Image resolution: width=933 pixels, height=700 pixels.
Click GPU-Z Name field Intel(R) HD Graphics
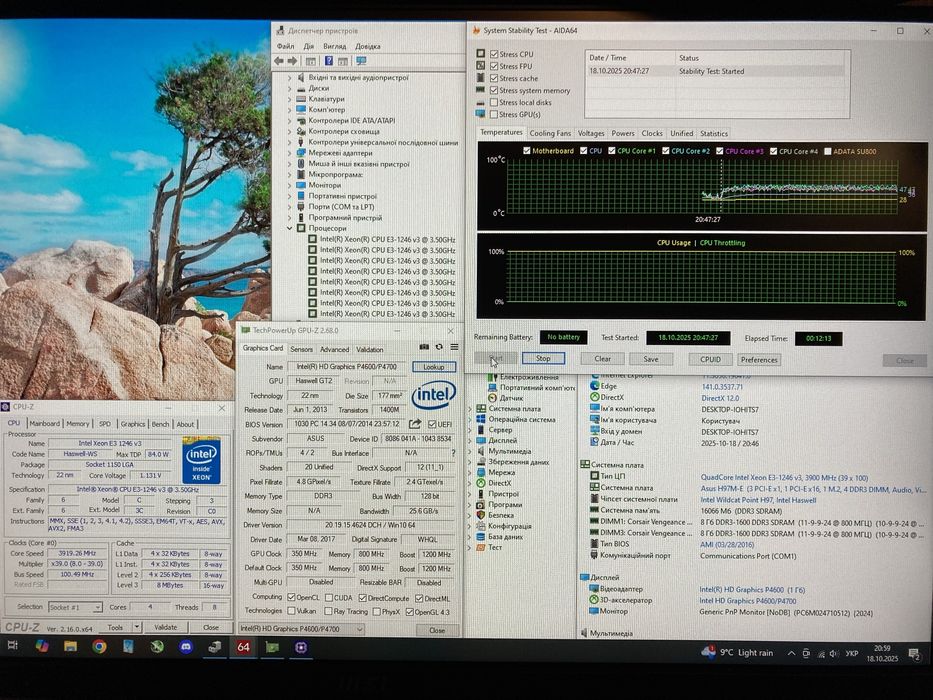point(348,367)
